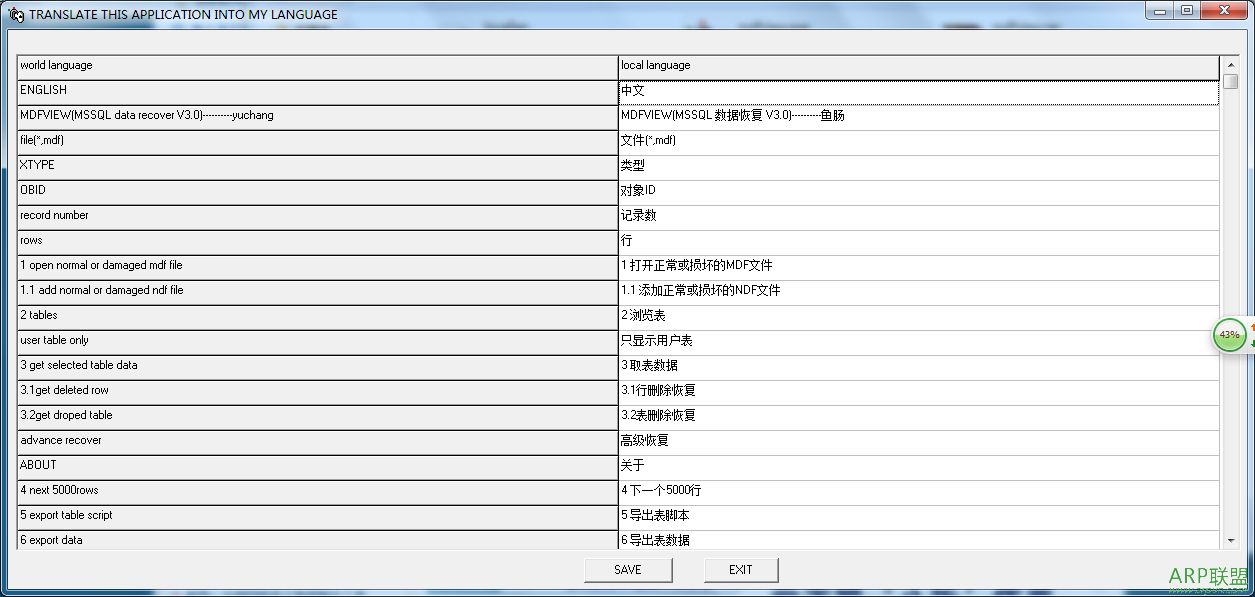
Task: Edit the translation for 'user table only'
Action: (800, 340)
